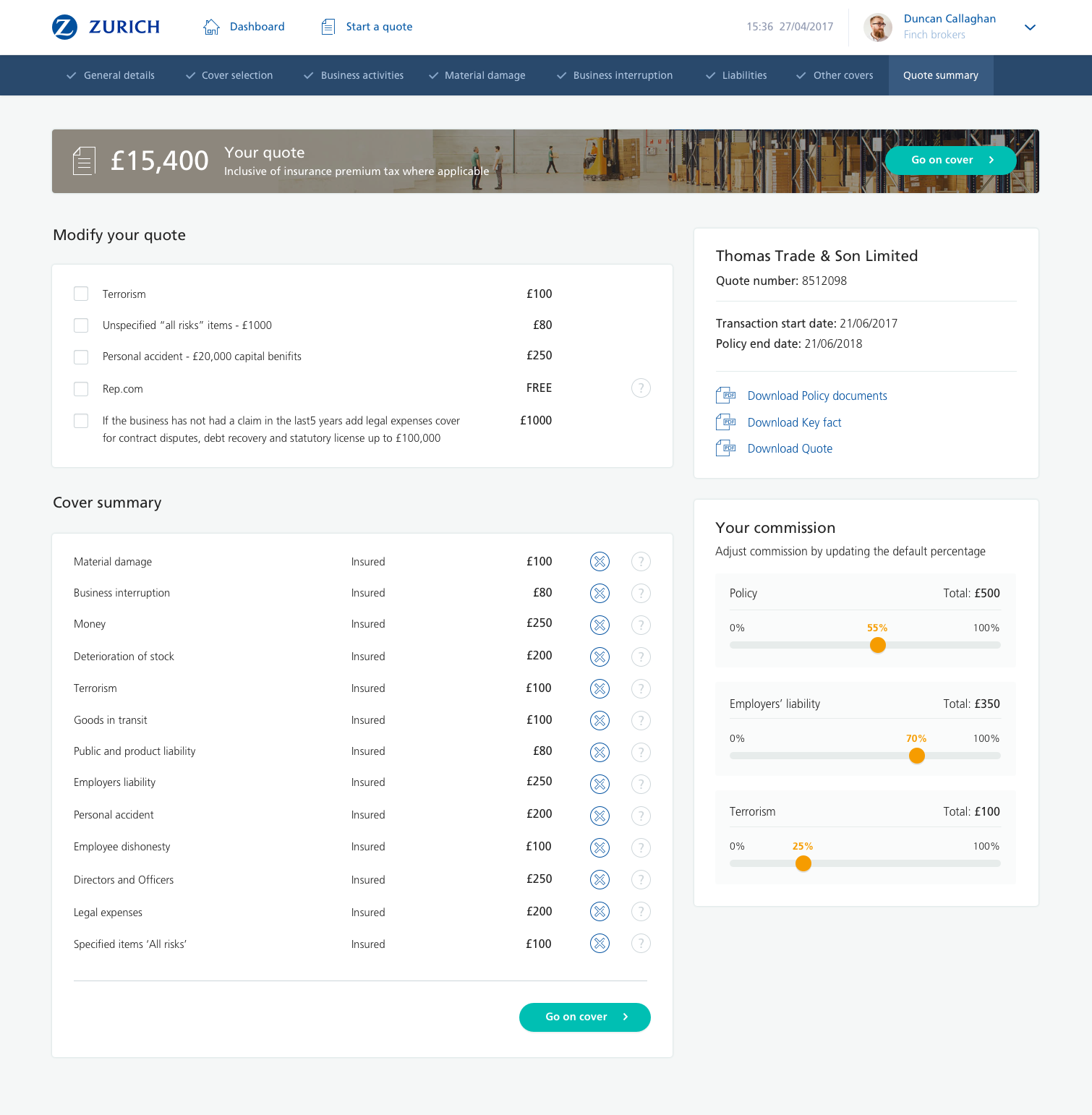The width and height of the screenshot is (1092, 1115).
Task: Click the Terrorism commission slider handle
Action: [x=803, y=863]
